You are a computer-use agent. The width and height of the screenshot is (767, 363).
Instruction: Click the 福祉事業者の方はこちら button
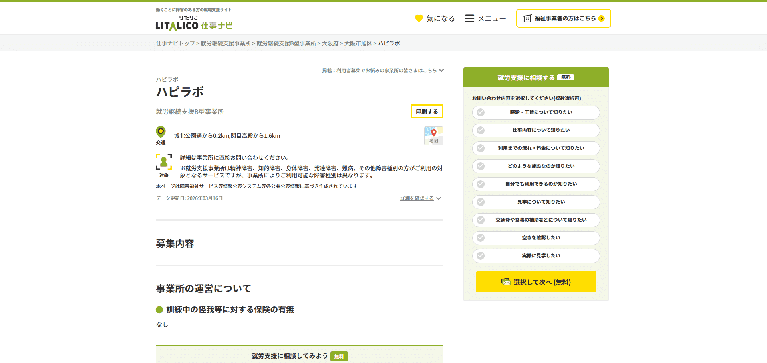click(563, 19)
